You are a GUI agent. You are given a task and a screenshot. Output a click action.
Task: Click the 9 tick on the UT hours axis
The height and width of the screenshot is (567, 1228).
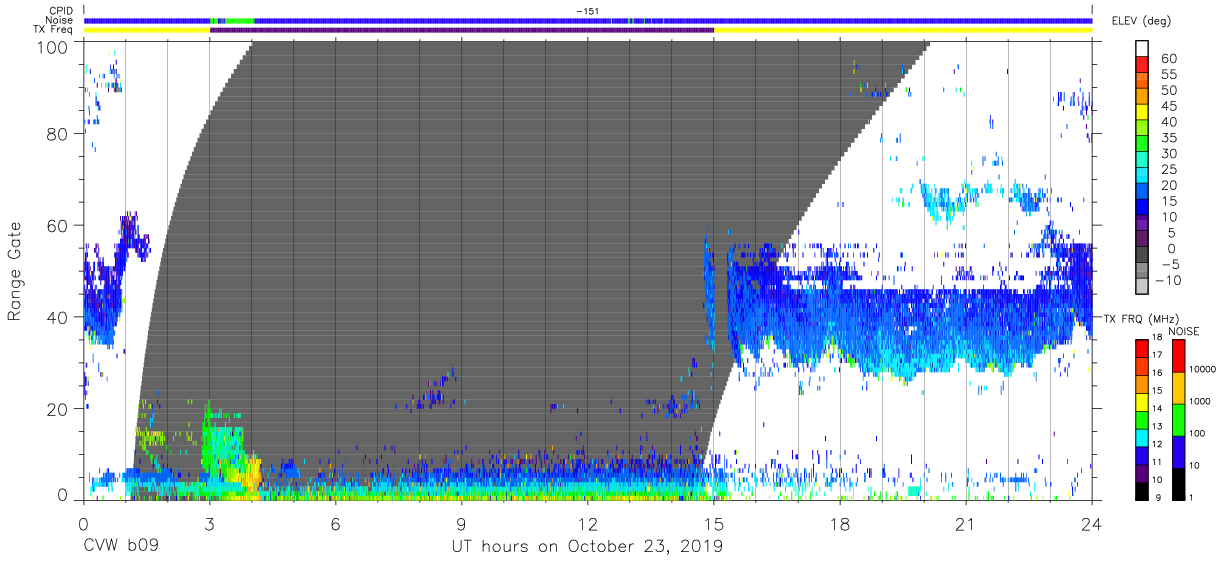pyautogui.click(x=462, y=523)
